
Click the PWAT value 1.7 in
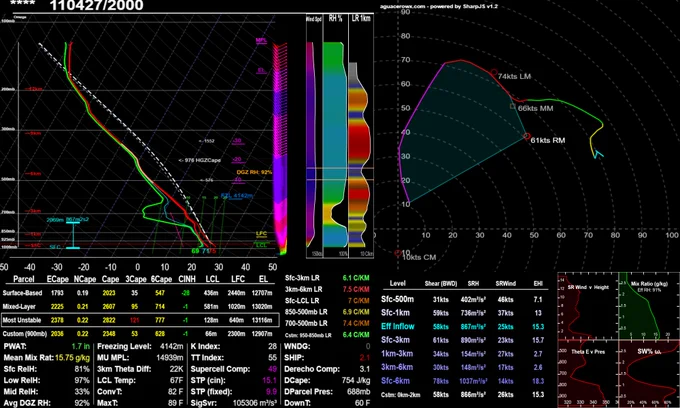coord(81,346)
